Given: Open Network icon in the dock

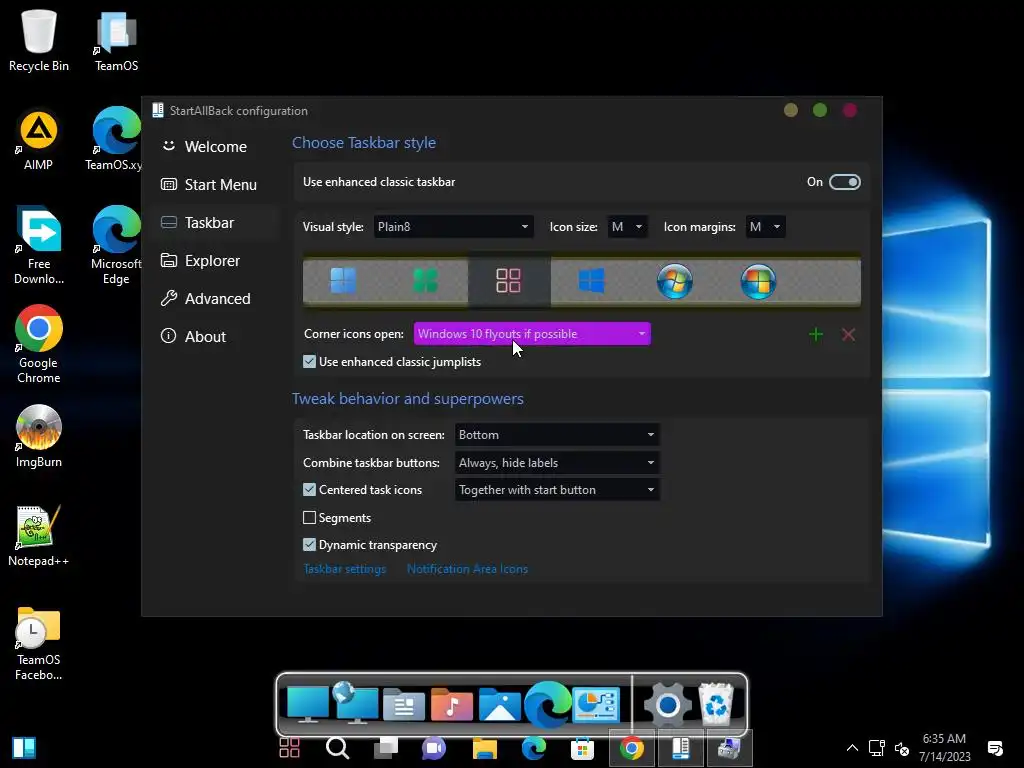Looking at the screenshot, I should (355, 703).
